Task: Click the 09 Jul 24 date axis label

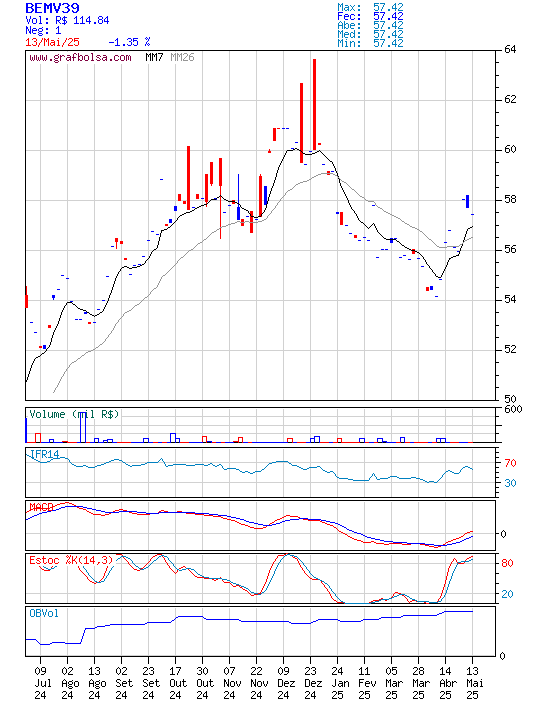Action: tap(40, 683)
